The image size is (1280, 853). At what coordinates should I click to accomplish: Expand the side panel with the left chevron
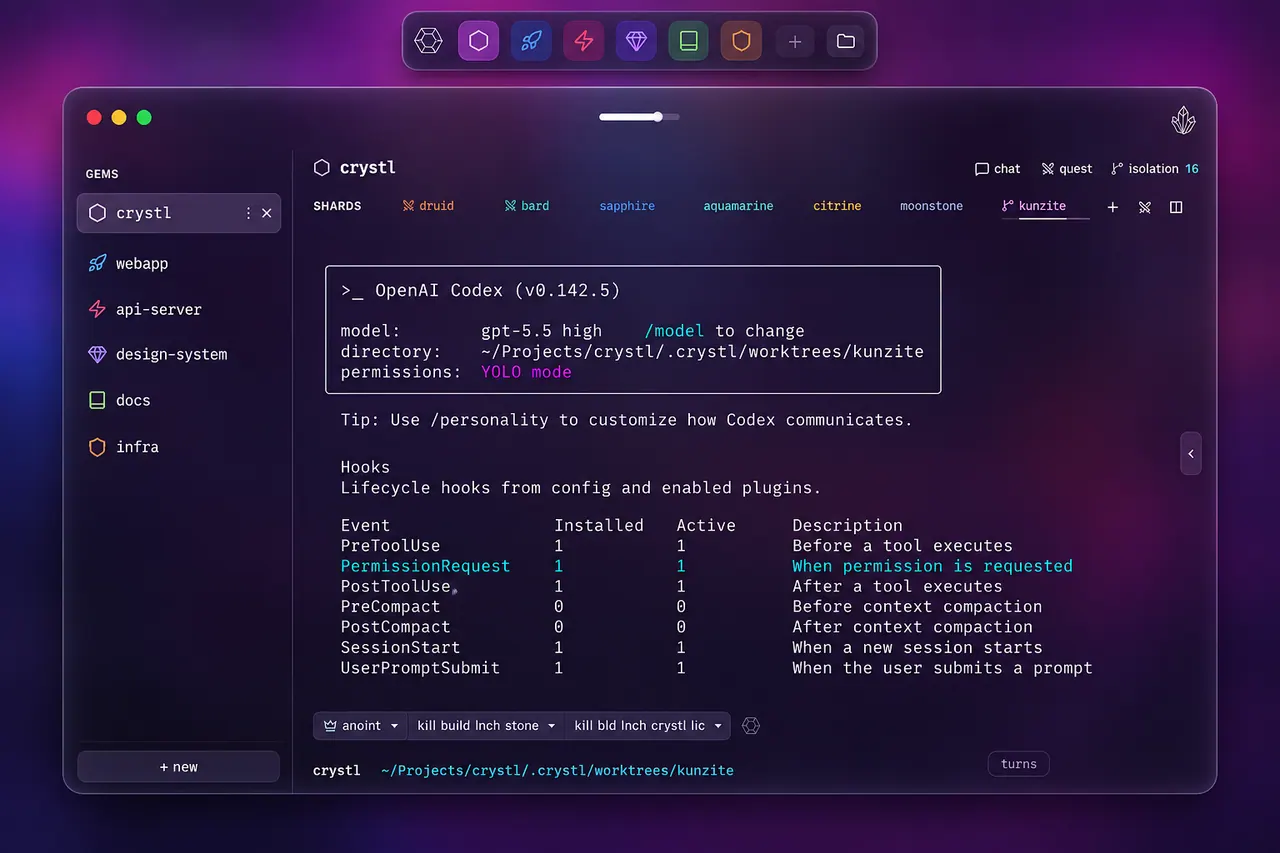pyautogui.click(x=1190, y=454)
